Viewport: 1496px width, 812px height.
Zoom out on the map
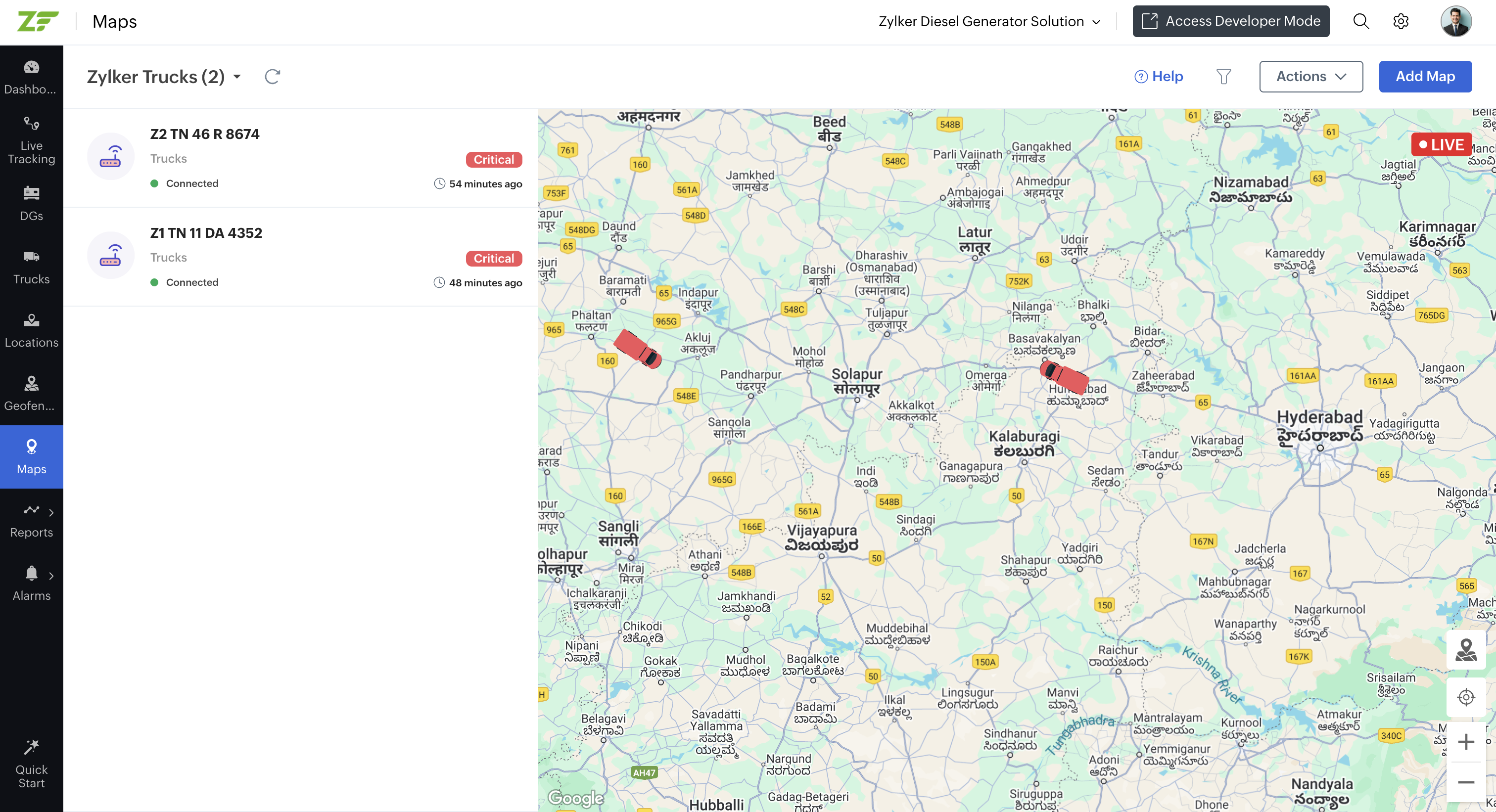pyautogui.click(x=1466, y=782)
